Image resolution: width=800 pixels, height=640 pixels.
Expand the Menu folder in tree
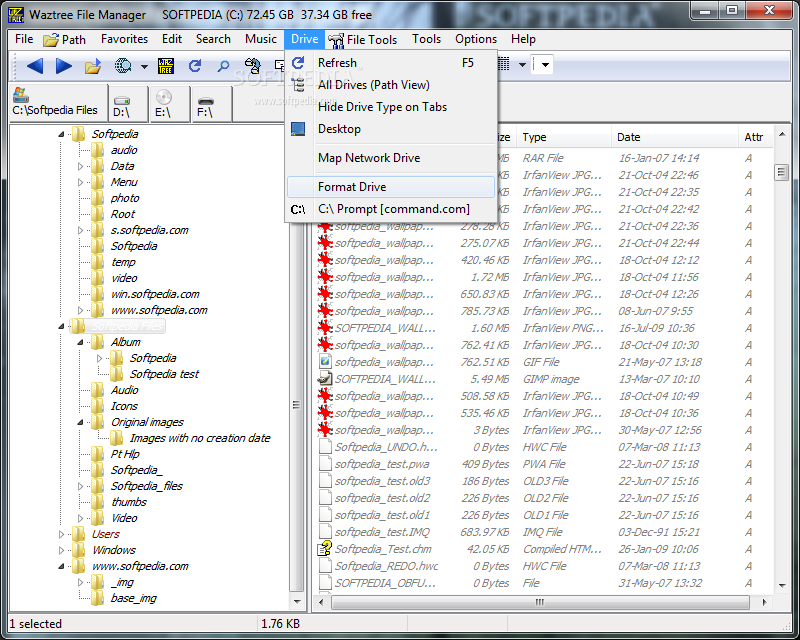[80, 182]
